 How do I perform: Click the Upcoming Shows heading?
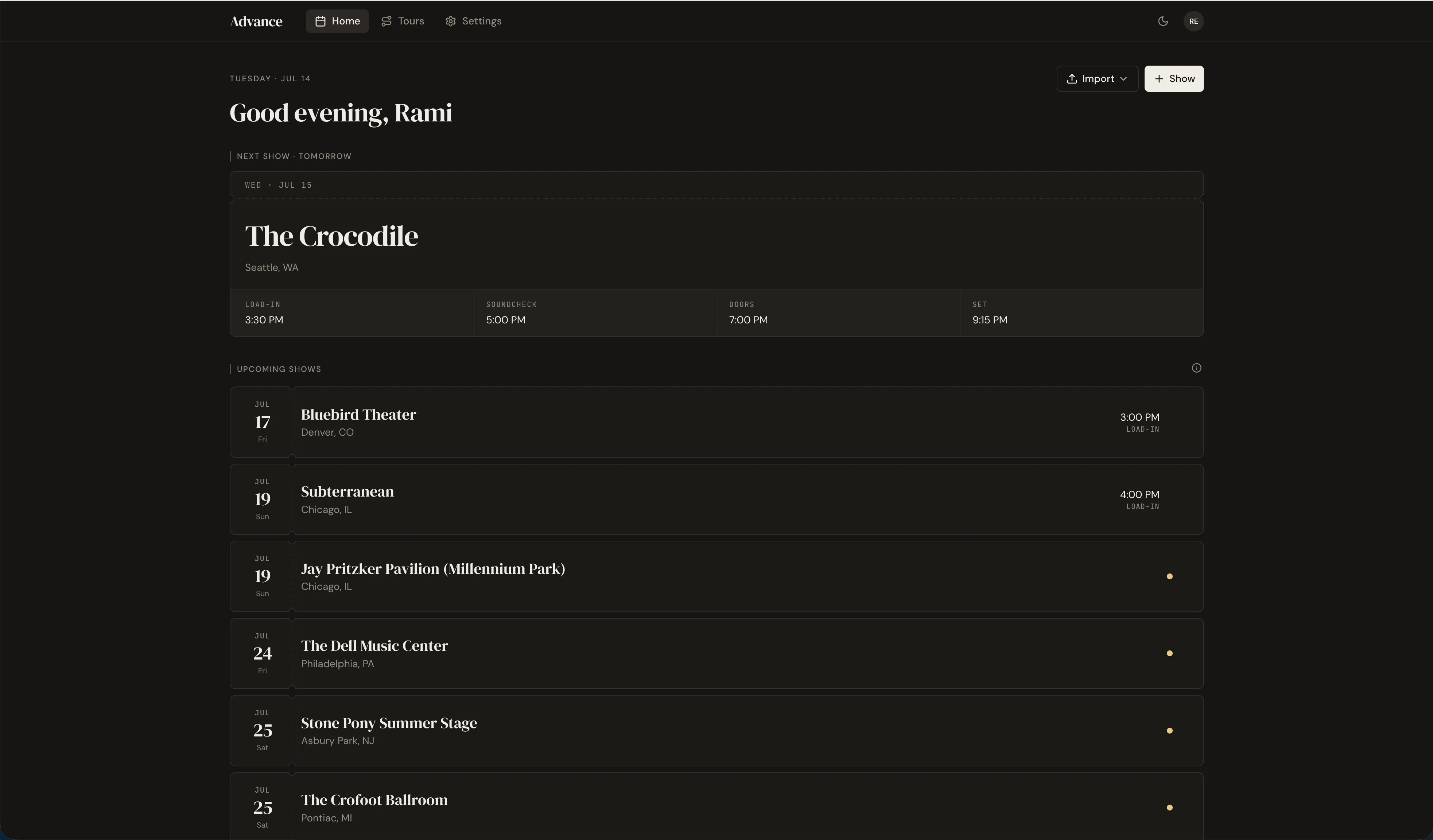pyautogui.click(x=279, y=369)
